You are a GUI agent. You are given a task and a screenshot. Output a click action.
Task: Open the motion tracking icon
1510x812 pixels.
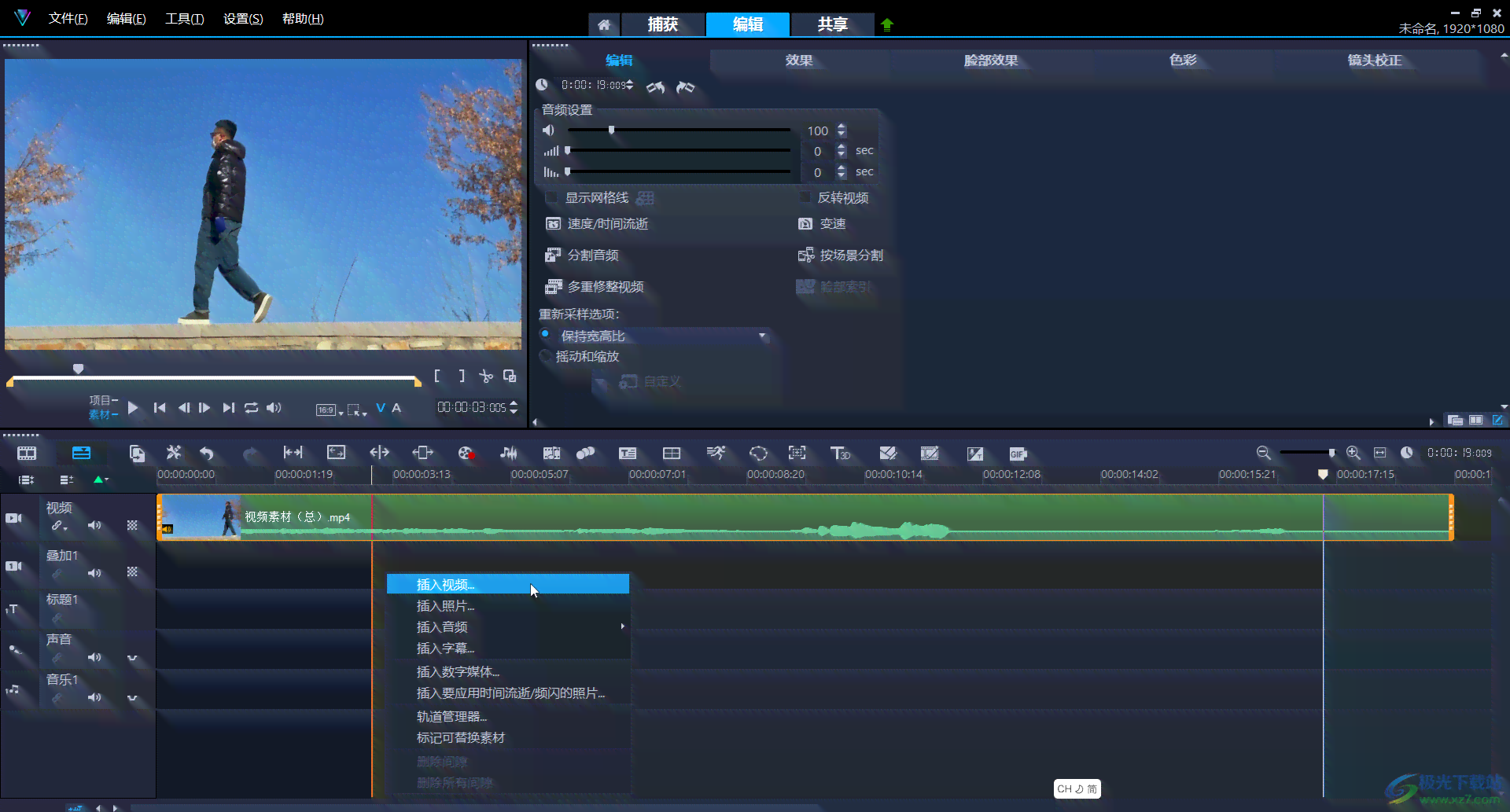click(x=585, y=454)
